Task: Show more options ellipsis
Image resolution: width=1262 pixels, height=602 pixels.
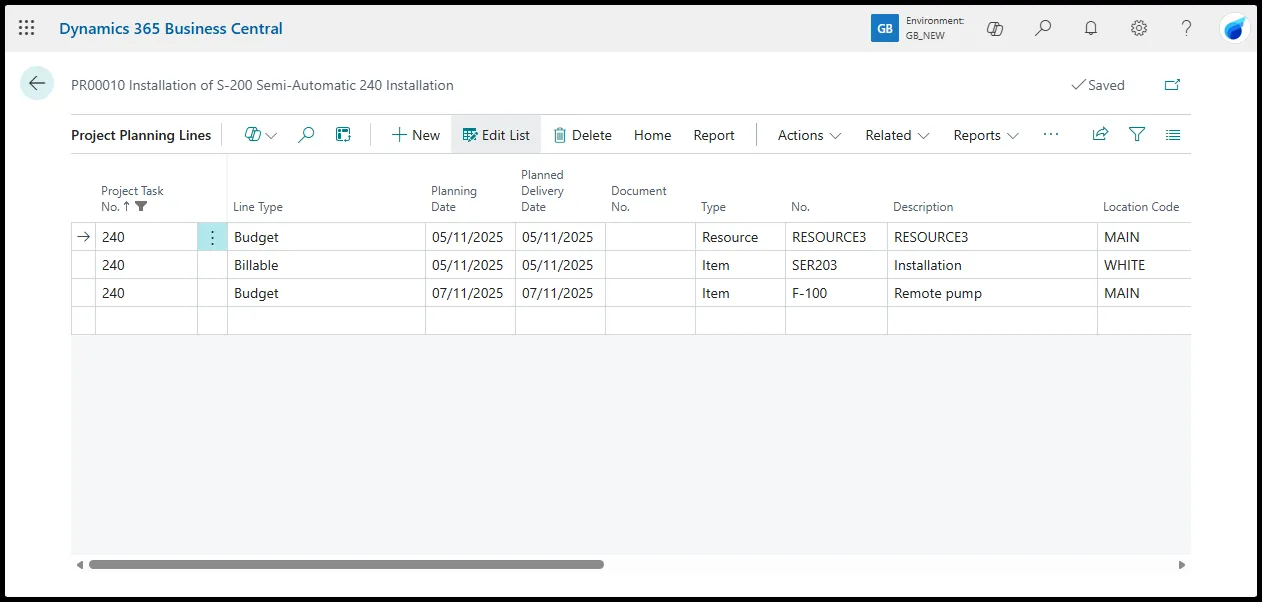Action: click(x=1051, y=135)
